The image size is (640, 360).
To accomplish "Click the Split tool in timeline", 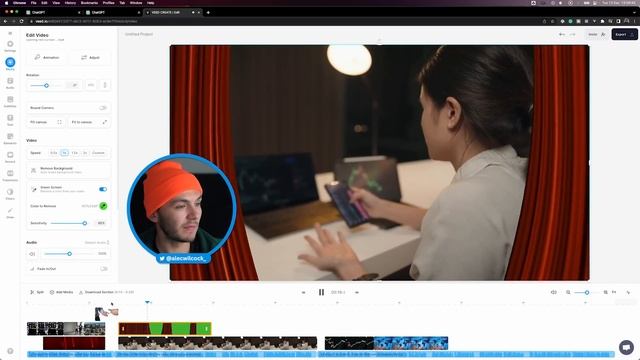I will 37,292.
